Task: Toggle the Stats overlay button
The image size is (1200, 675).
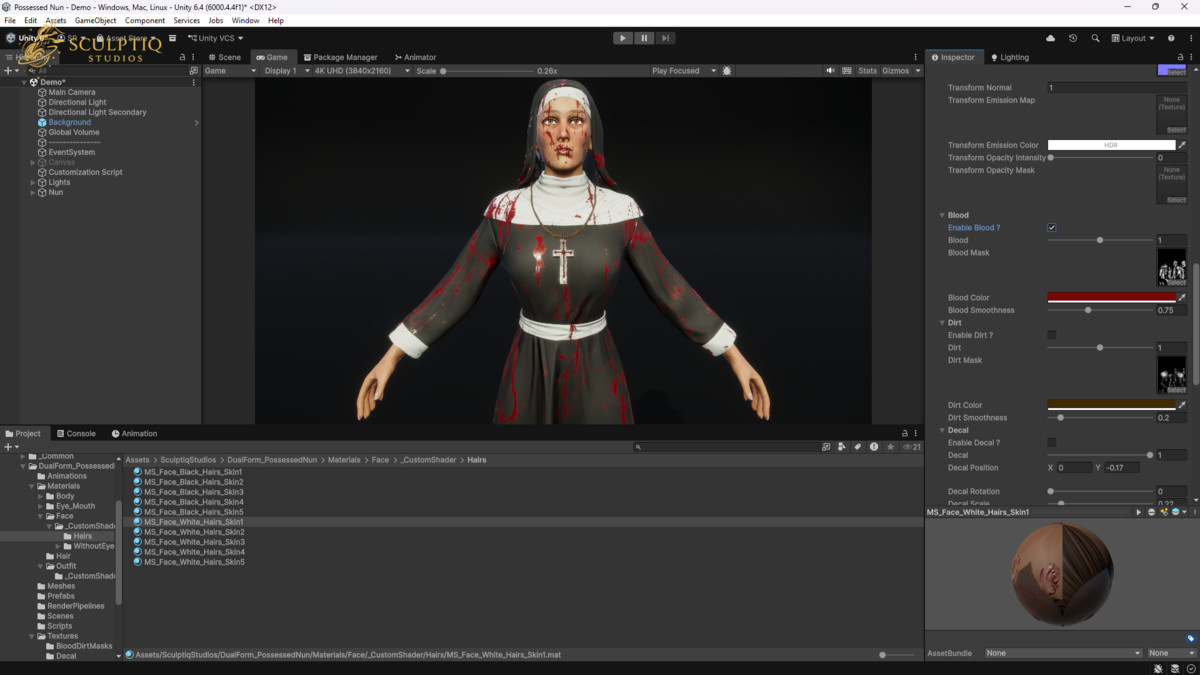Action: [867, 71]
